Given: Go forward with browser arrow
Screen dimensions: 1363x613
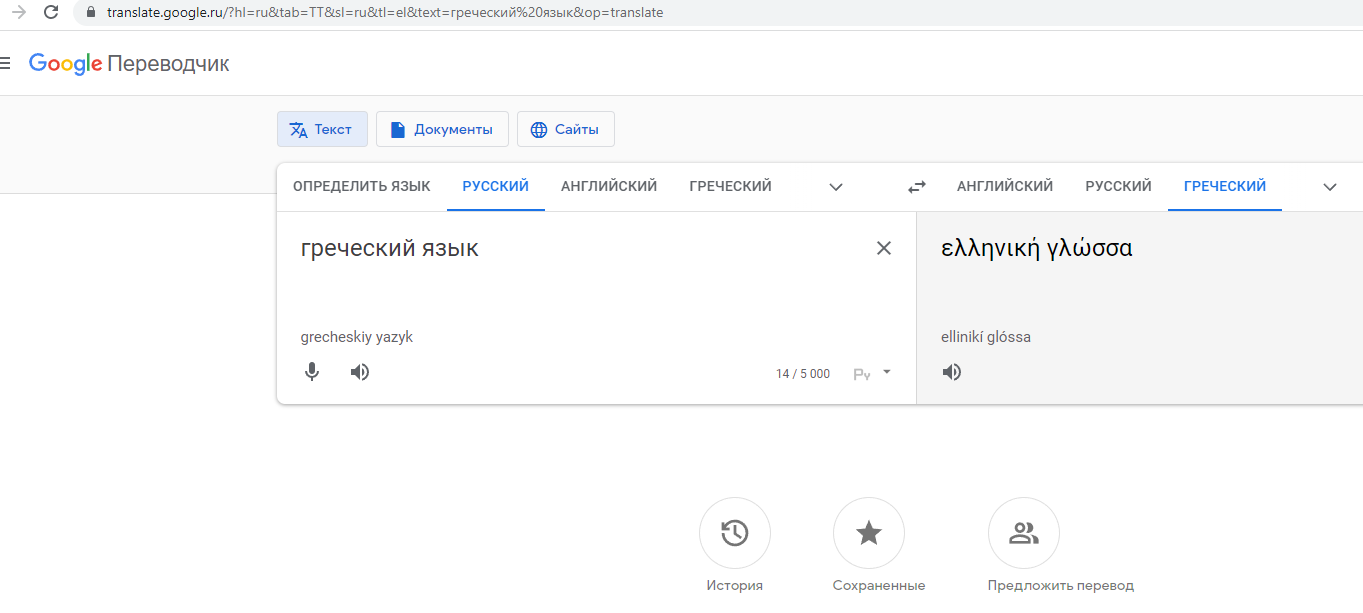Looking at the screenshot, I should (18, 13).
